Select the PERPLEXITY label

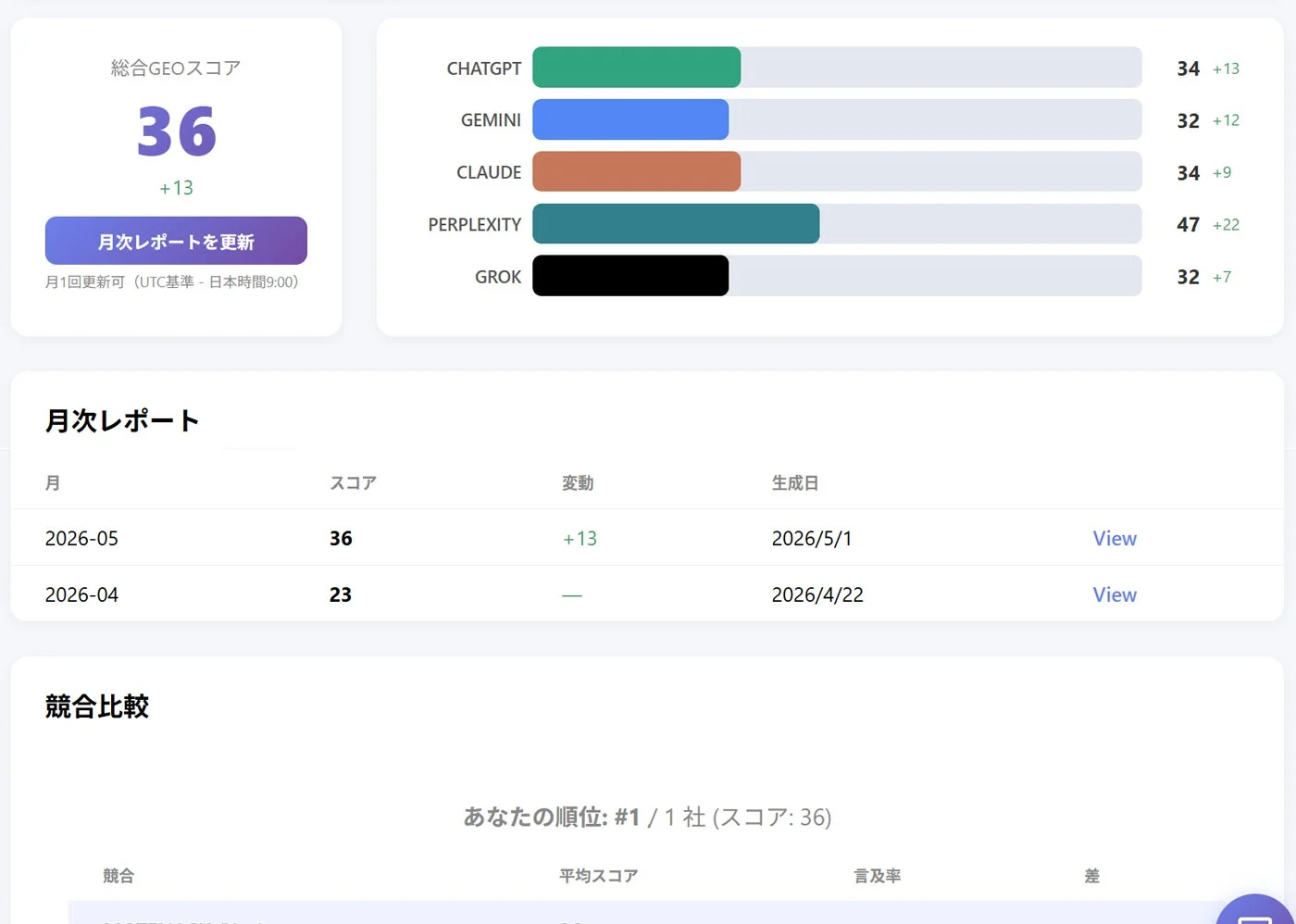pos(475,224)
